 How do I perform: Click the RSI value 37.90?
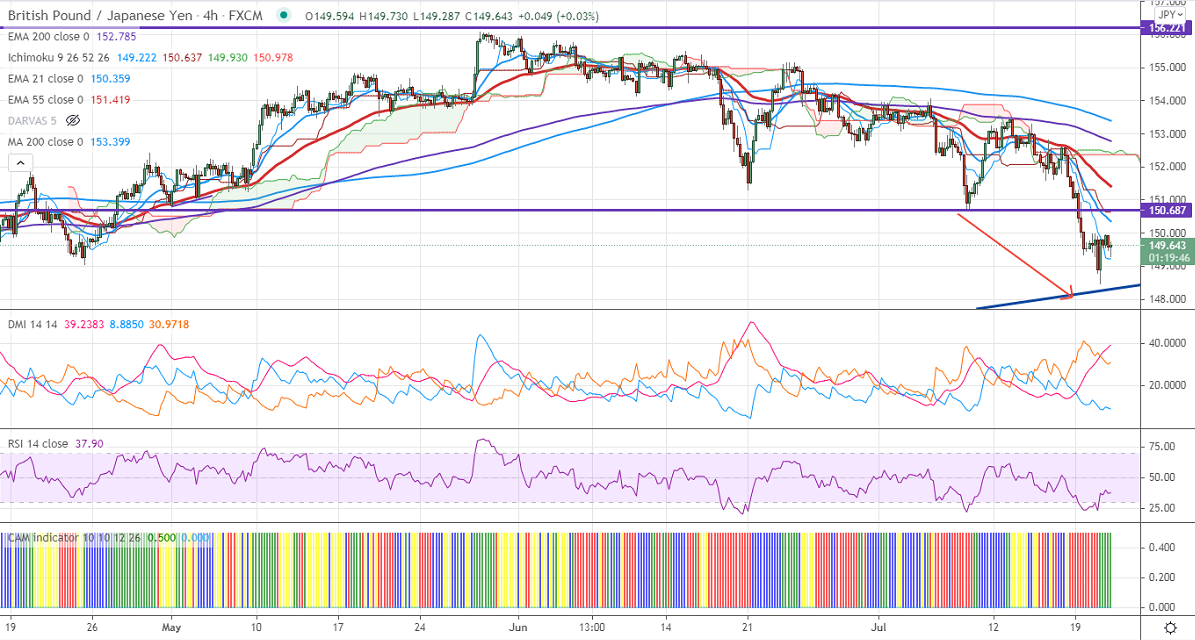point(89,443)
